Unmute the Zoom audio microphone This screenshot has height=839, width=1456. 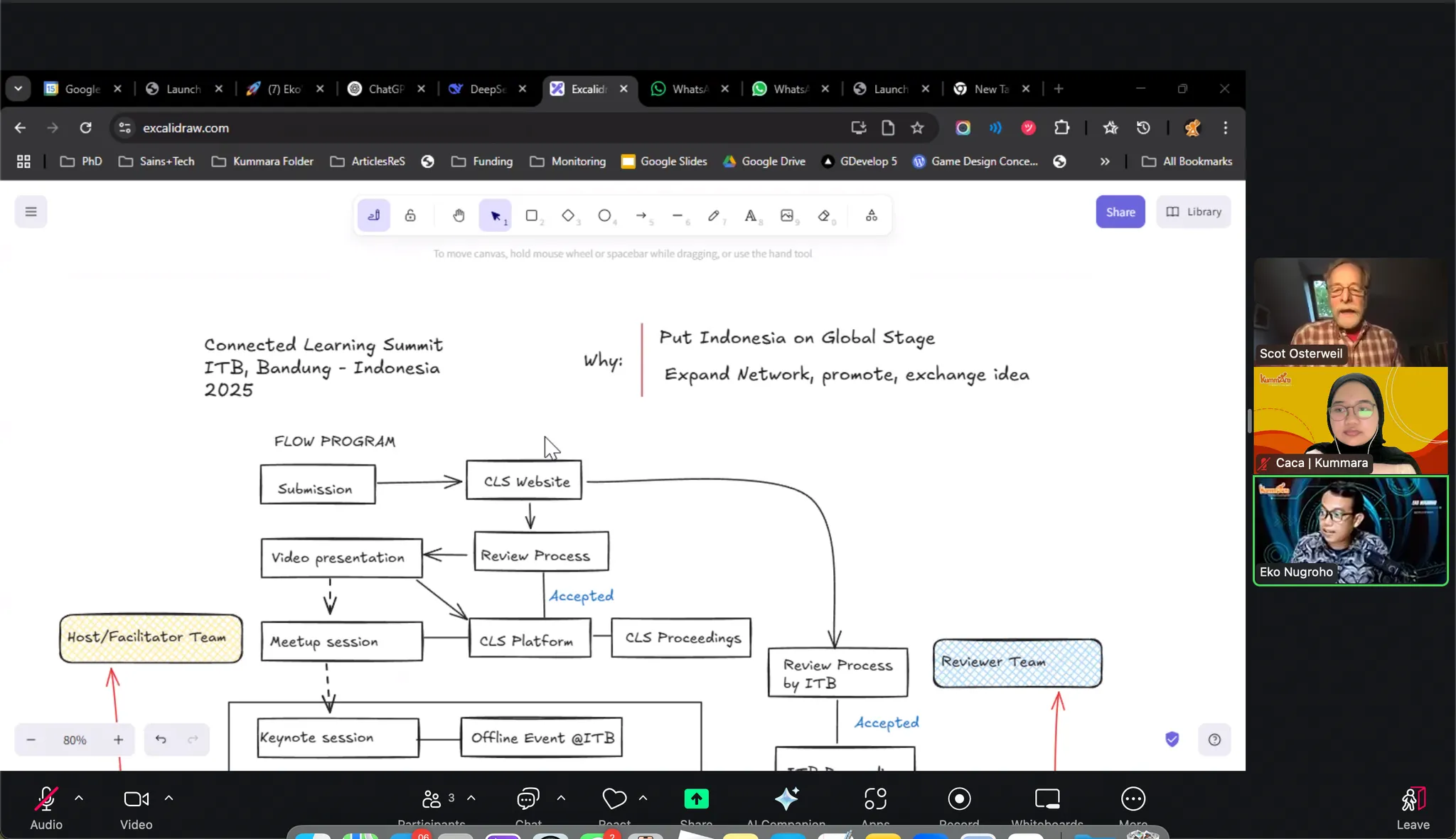coord(46,800)
